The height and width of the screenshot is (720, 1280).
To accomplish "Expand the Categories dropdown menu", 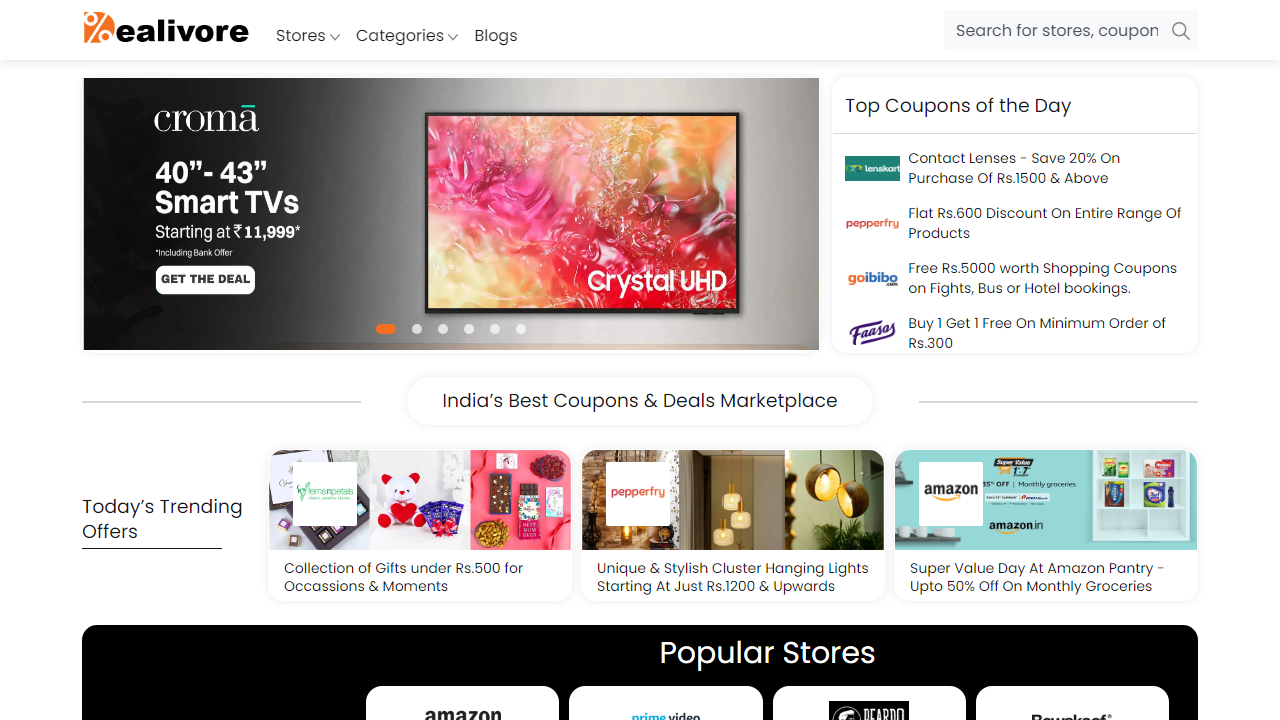I will click(406, 36).
